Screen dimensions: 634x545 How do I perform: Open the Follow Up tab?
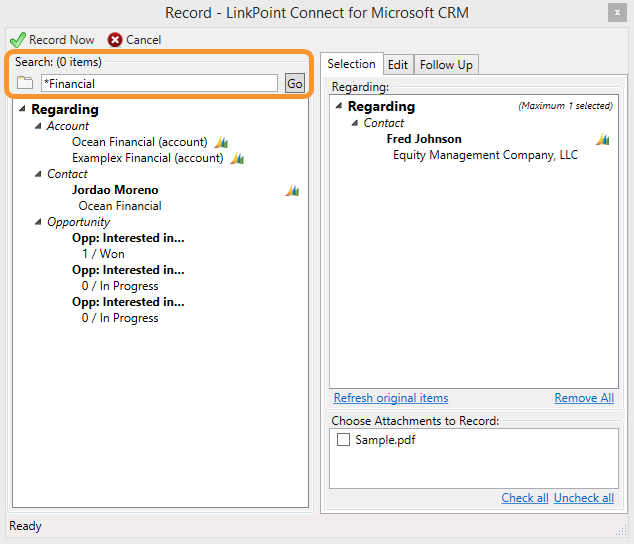tap(446, 65)
